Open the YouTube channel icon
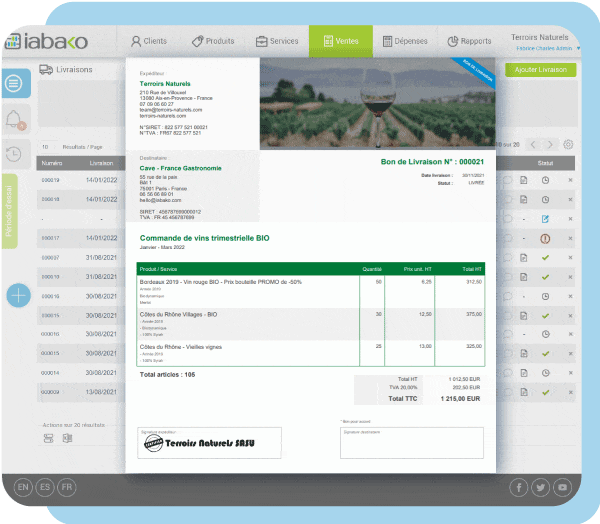Image resolution: width=600 pixels, height=524 pixels. 562,488
